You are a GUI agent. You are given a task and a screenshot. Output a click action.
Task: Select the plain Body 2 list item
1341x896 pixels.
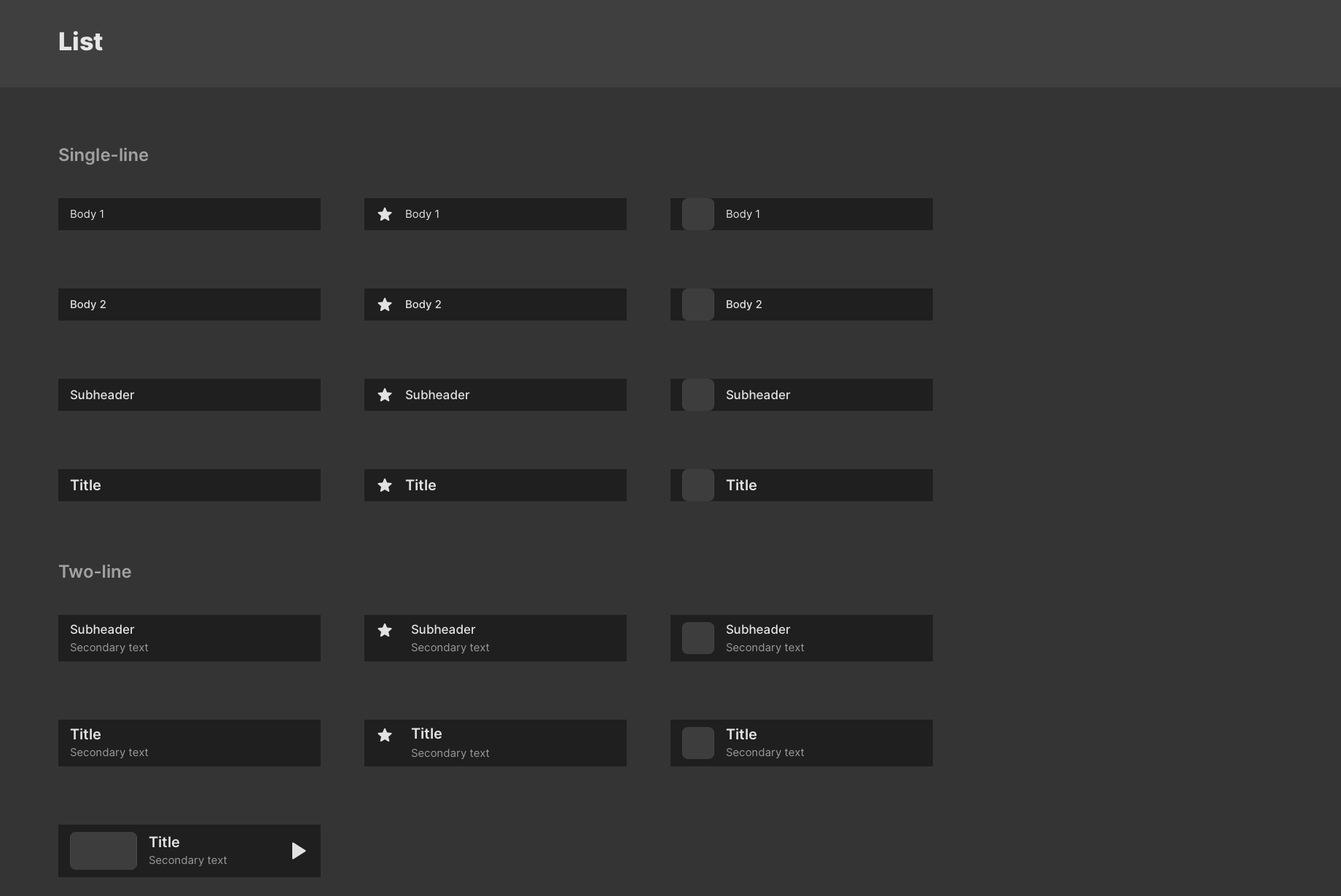point(189,304)
